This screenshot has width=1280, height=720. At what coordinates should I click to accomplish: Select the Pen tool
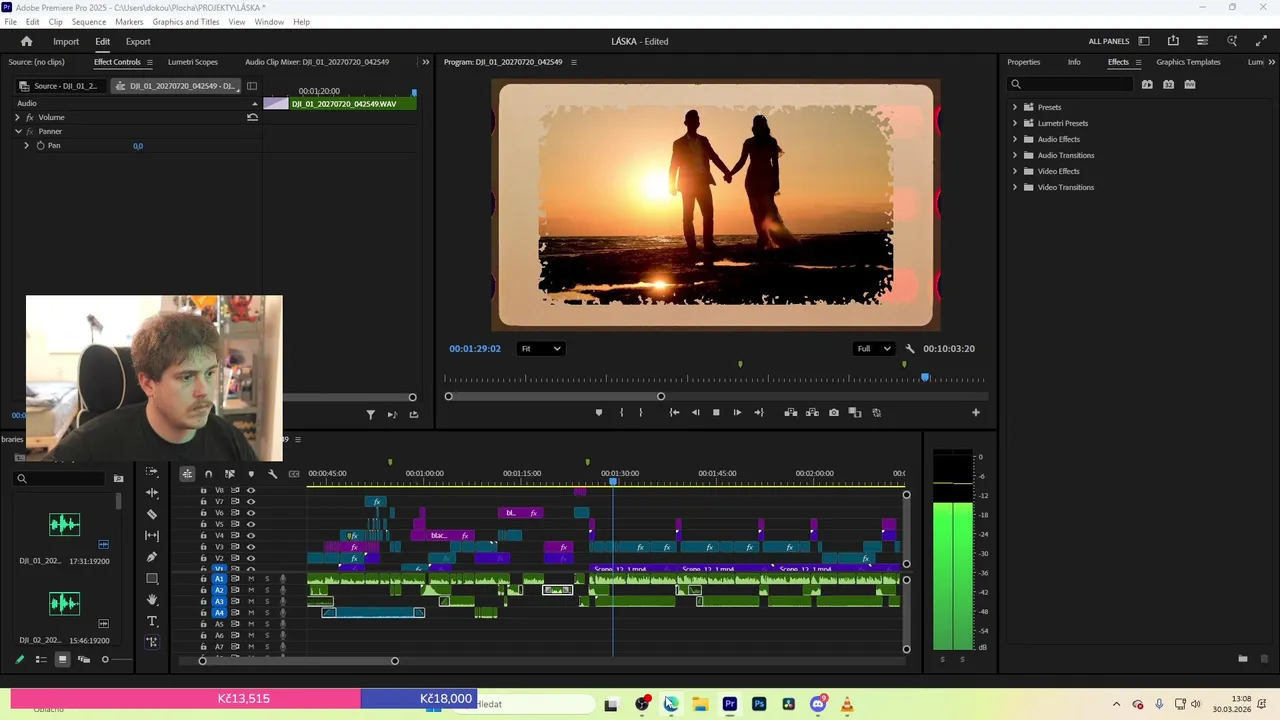click(x=152, y=557)
